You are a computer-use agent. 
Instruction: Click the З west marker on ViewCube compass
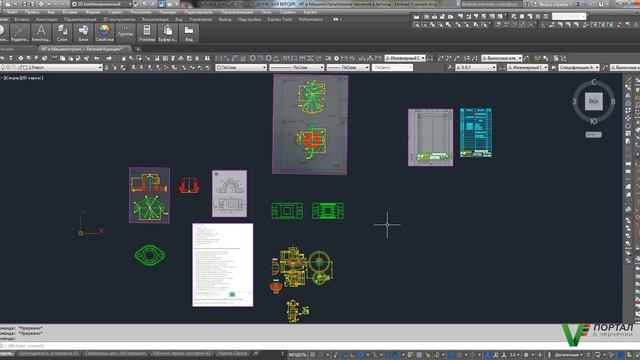(574, 102)
